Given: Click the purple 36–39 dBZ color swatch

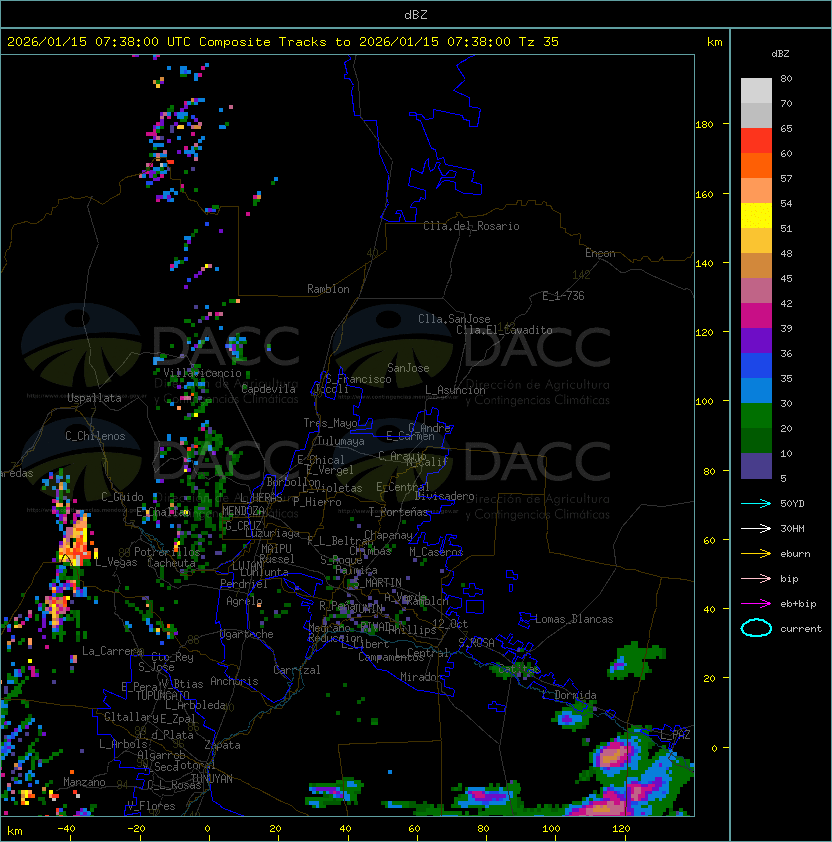Looking at the screenshot, I should [x=756, y=341].
